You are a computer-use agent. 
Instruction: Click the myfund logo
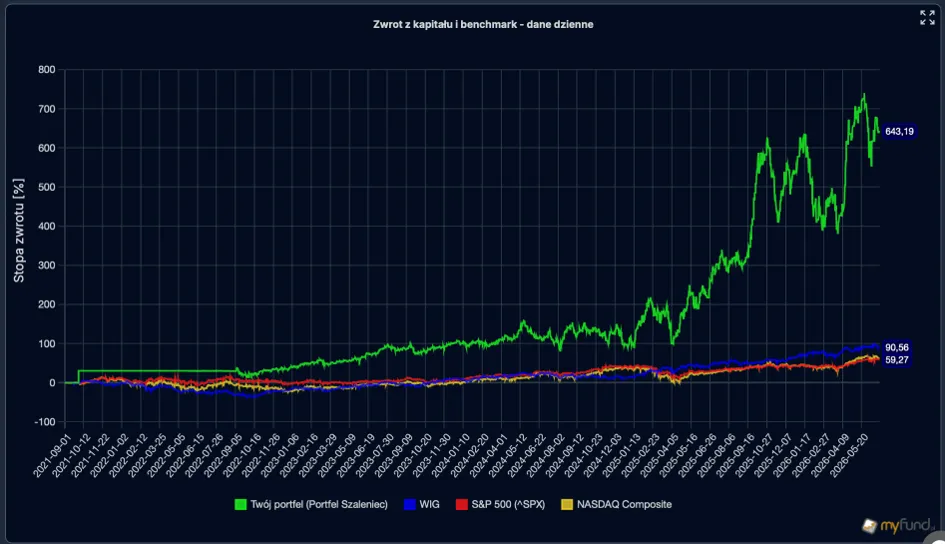click(897, 525)
